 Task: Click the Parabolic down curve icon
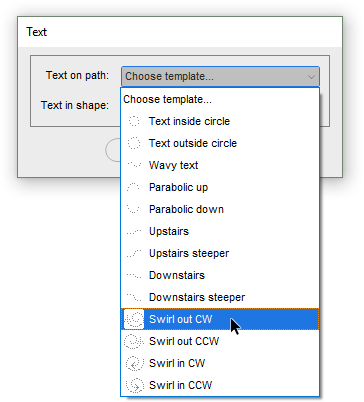coord(134,209)
